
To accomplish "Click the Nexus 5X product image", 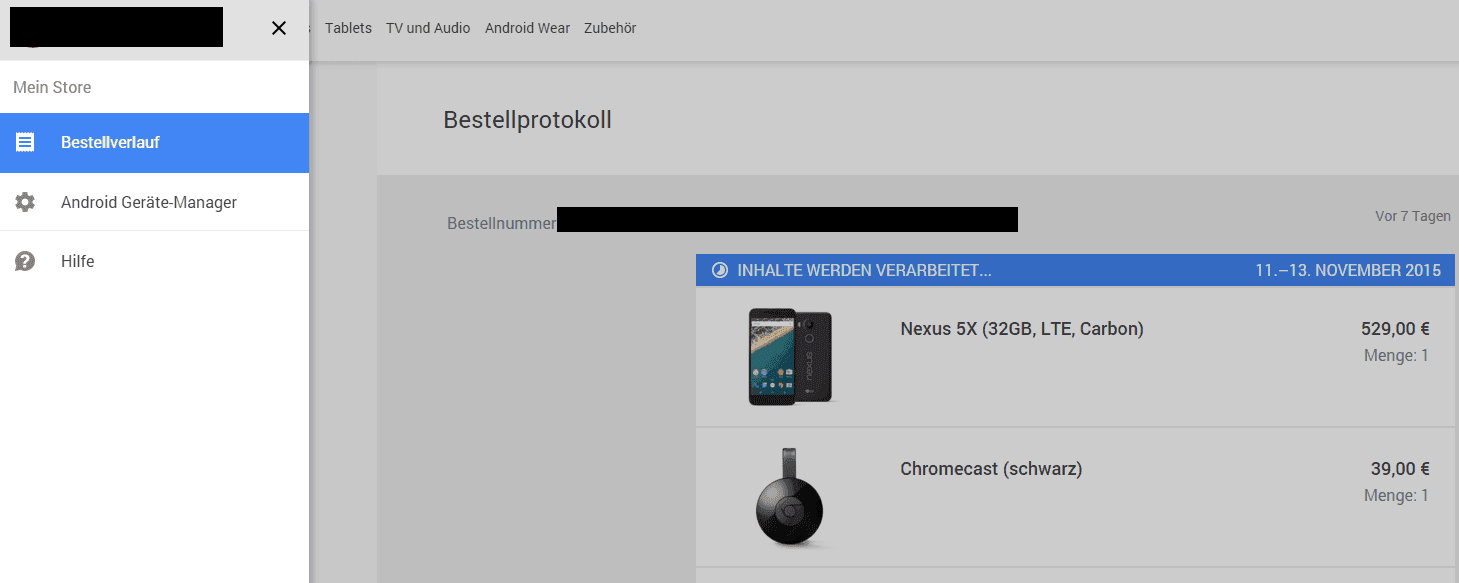I will 790,357.
